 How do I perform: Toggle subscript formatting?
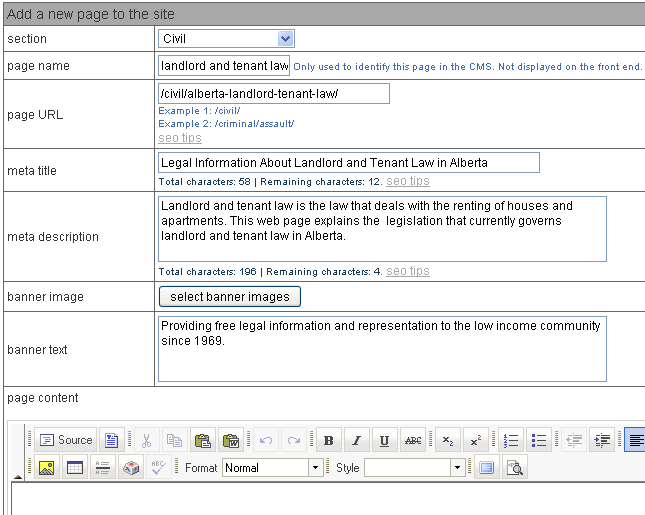(447, 440)
